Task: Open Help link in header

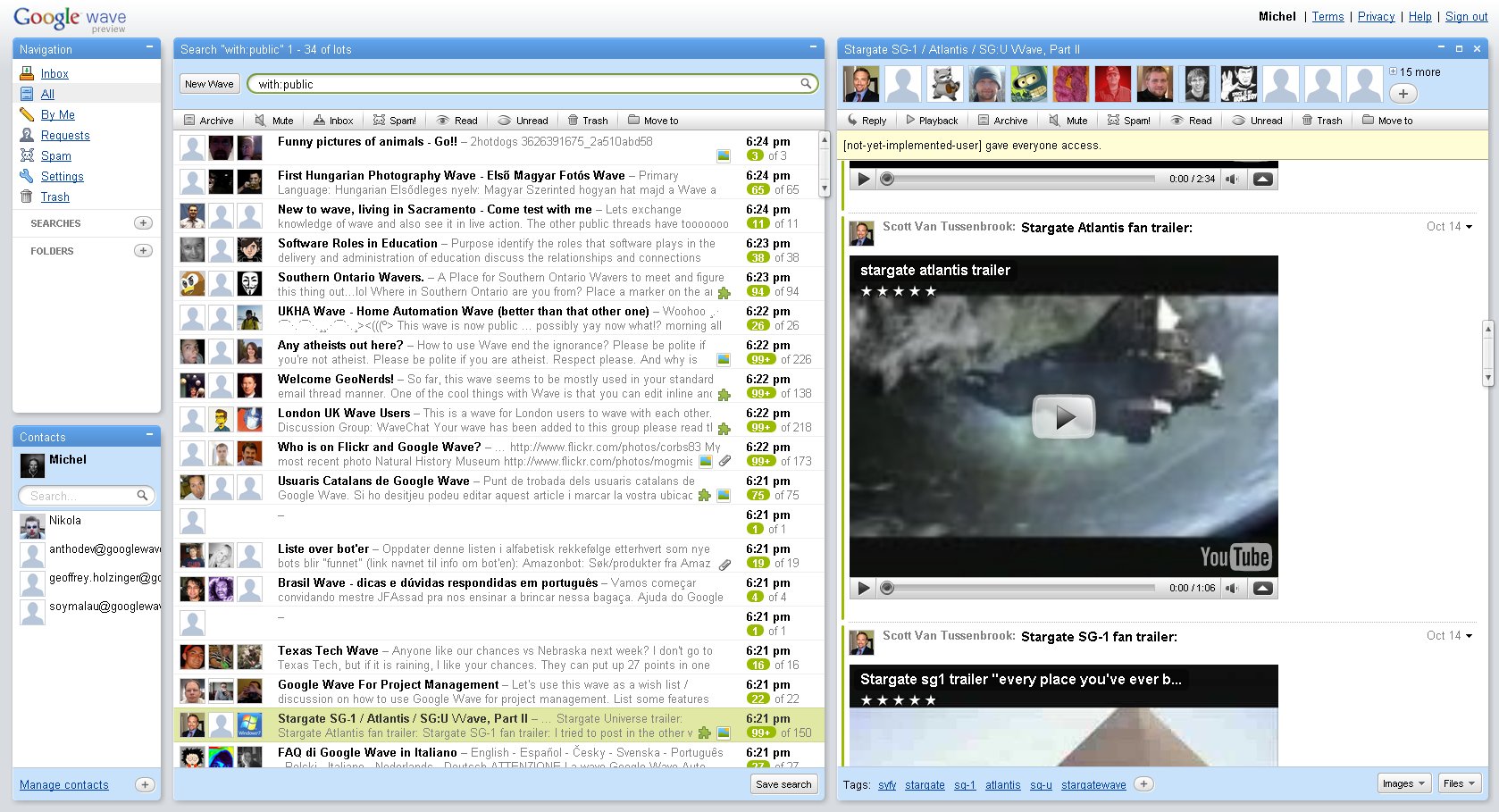Action: click(x=1419, y=17)
